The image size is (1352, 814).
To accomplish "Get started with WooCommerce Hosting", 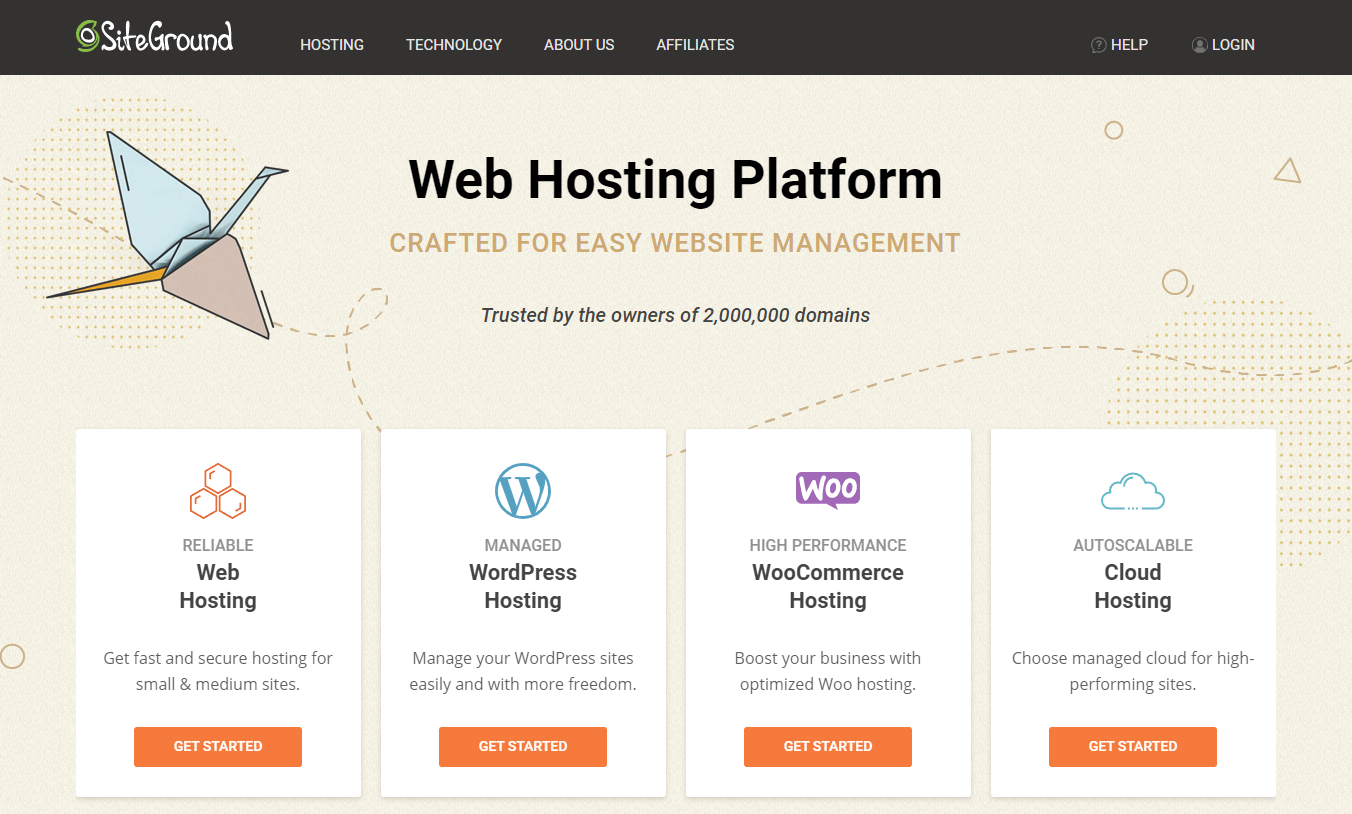I will [x=828, y=747].
